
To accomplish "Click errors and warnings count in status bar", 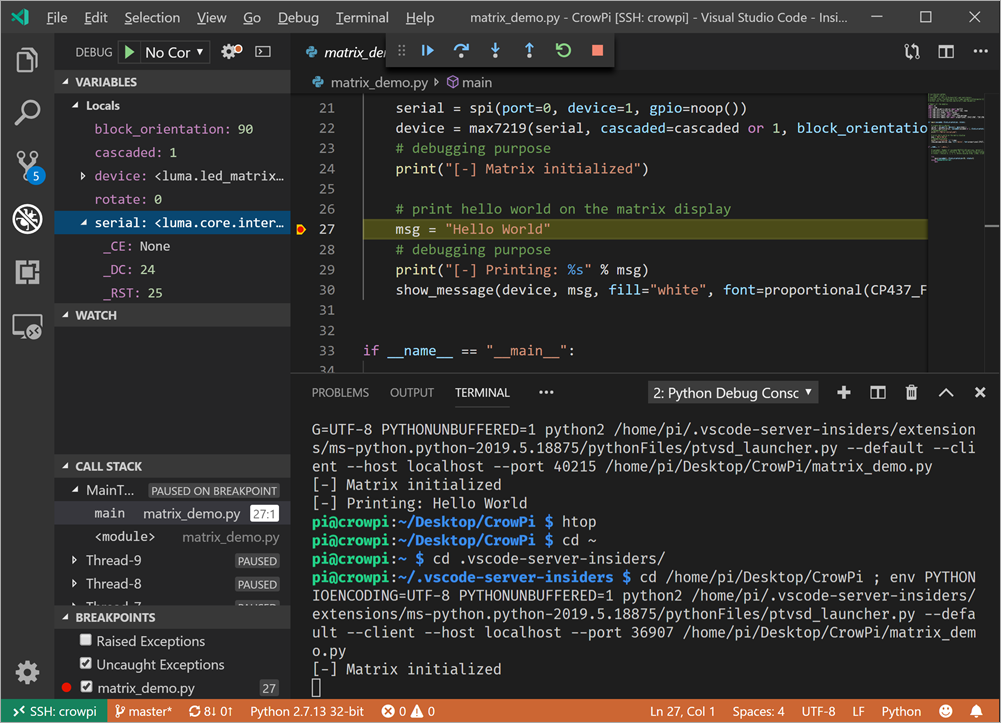I will 409,711.
